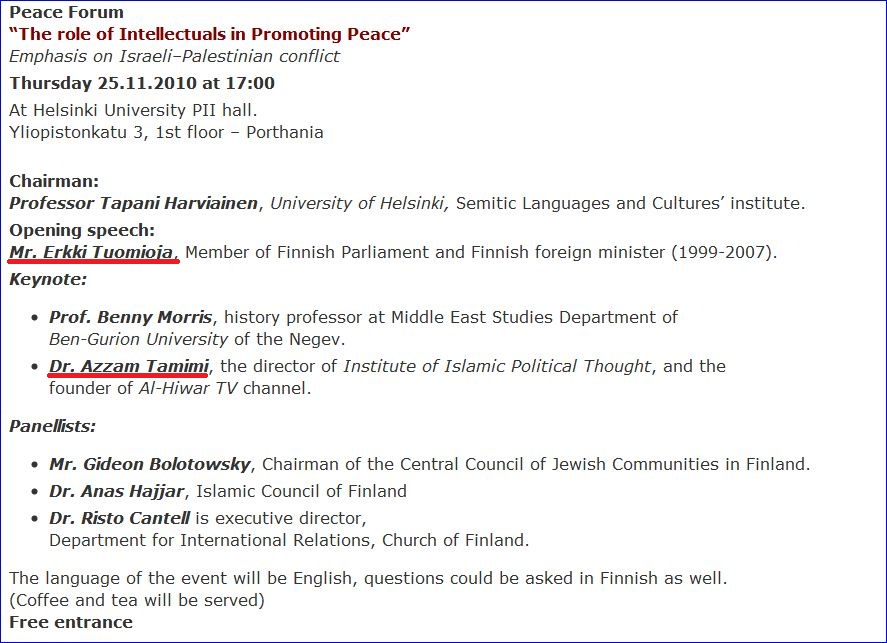Click the name Professor Tapani Harviainen
Image resolution: width=887 pixels, height=643 pixels.
point(134,203)
